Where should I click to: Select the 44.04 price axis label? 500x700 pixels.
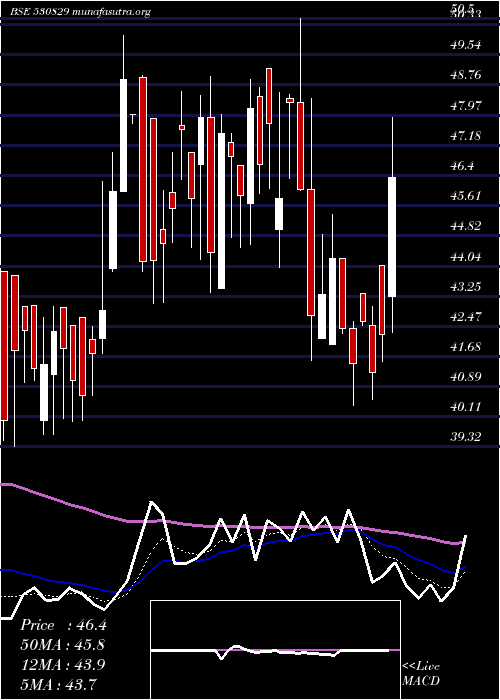point(466,257)
